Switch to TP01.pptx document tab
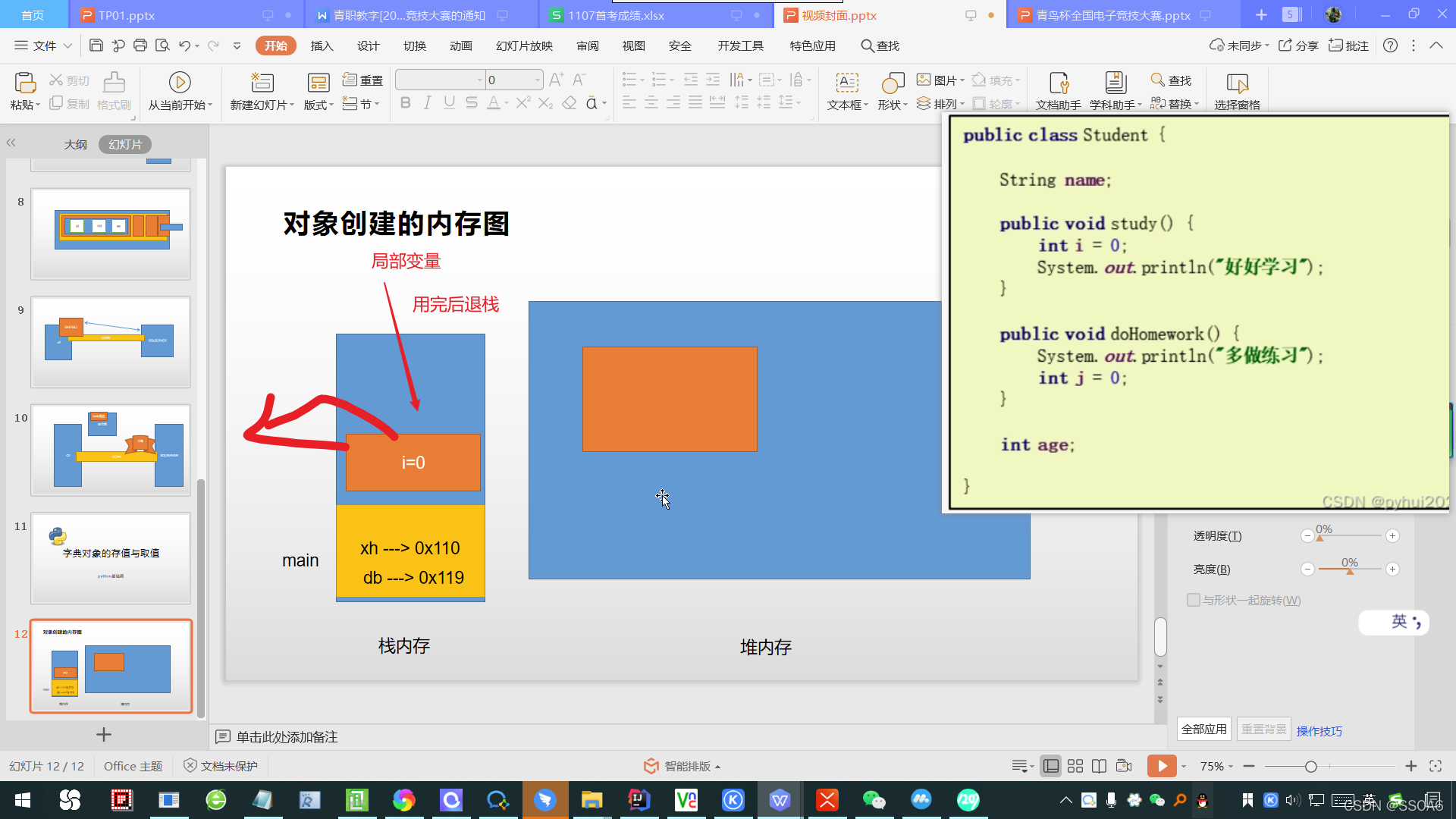Screen dimensions: 1456x819 pos(186,14)
